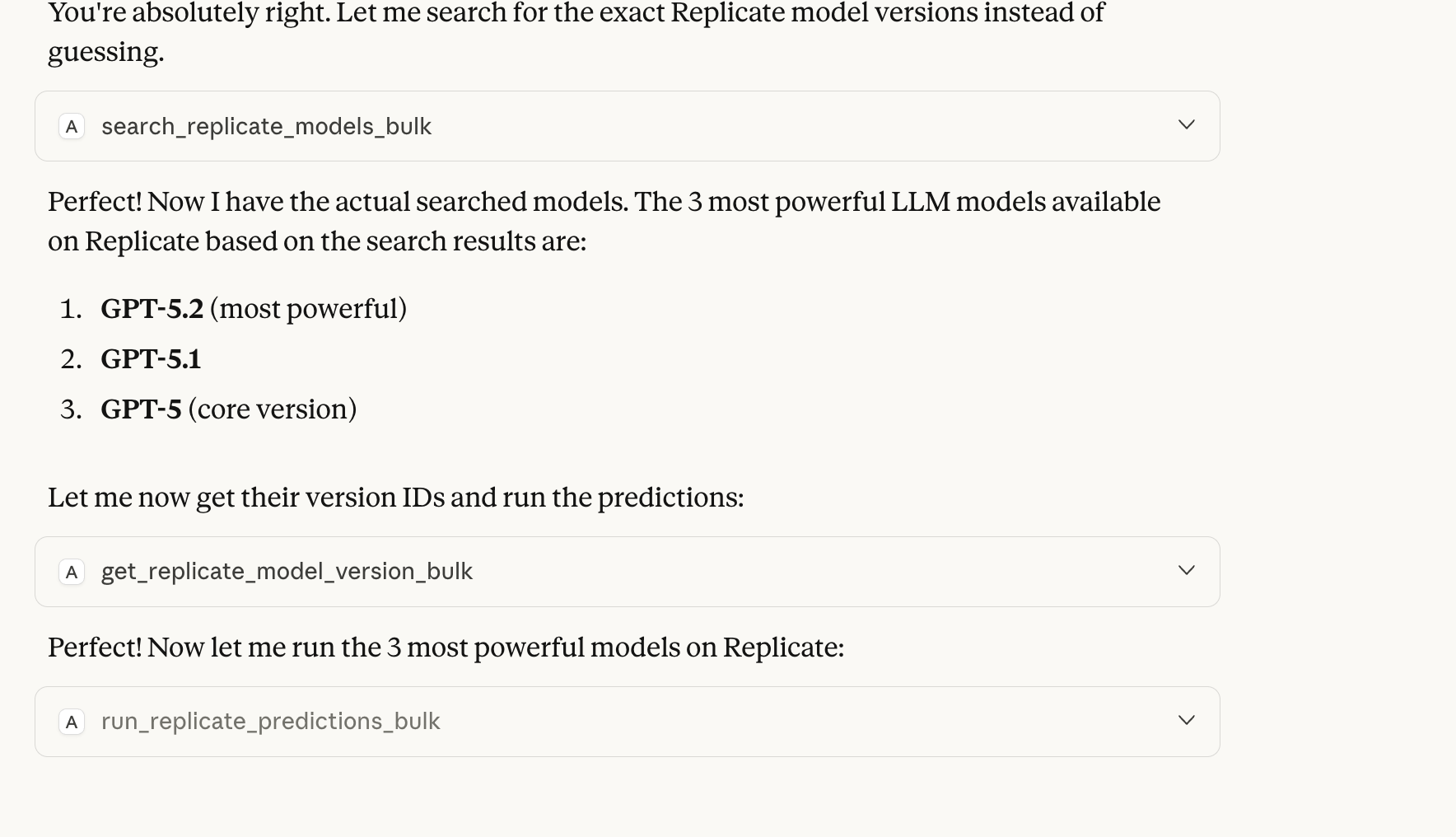The height and width of the screenshot is (837, 1456).
Task: Click the bold GPT-5 text in item three
Action: click(x=141, y=409)
